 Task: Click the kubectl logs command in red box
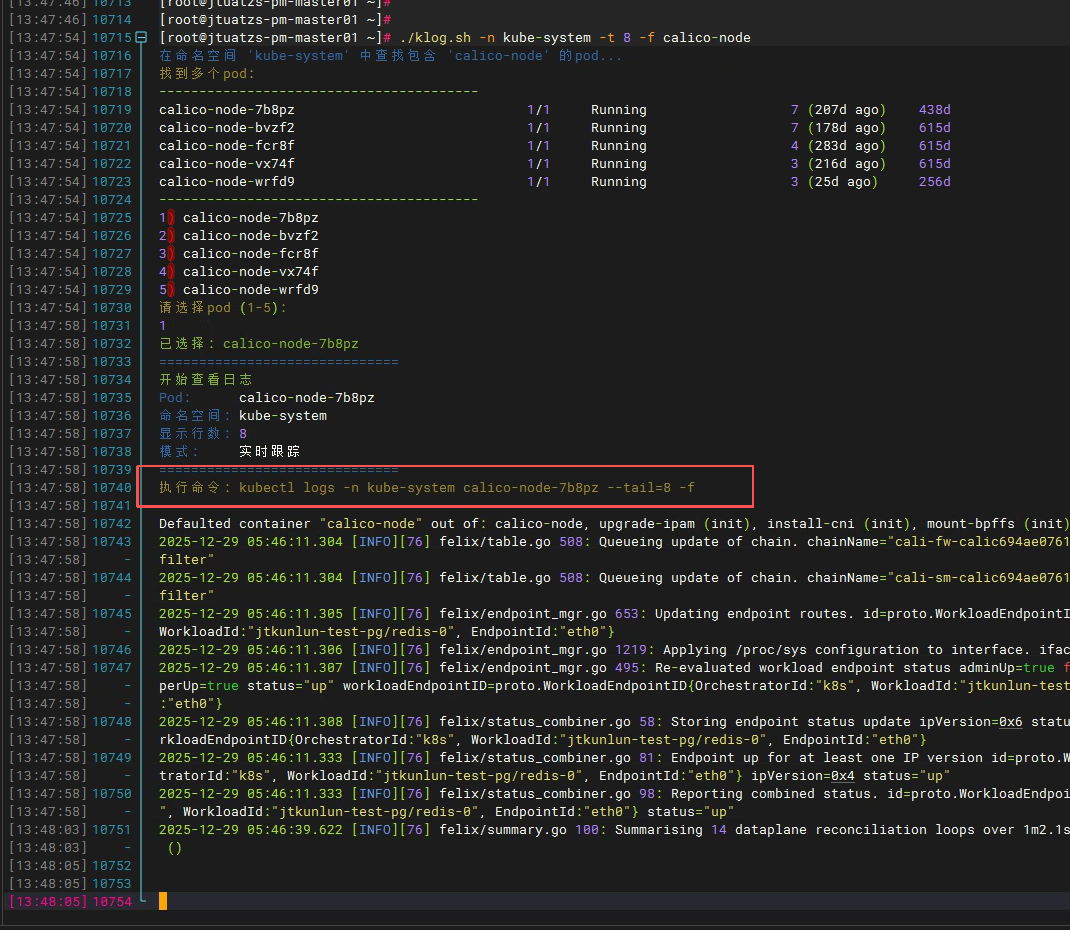coord(466,488)
